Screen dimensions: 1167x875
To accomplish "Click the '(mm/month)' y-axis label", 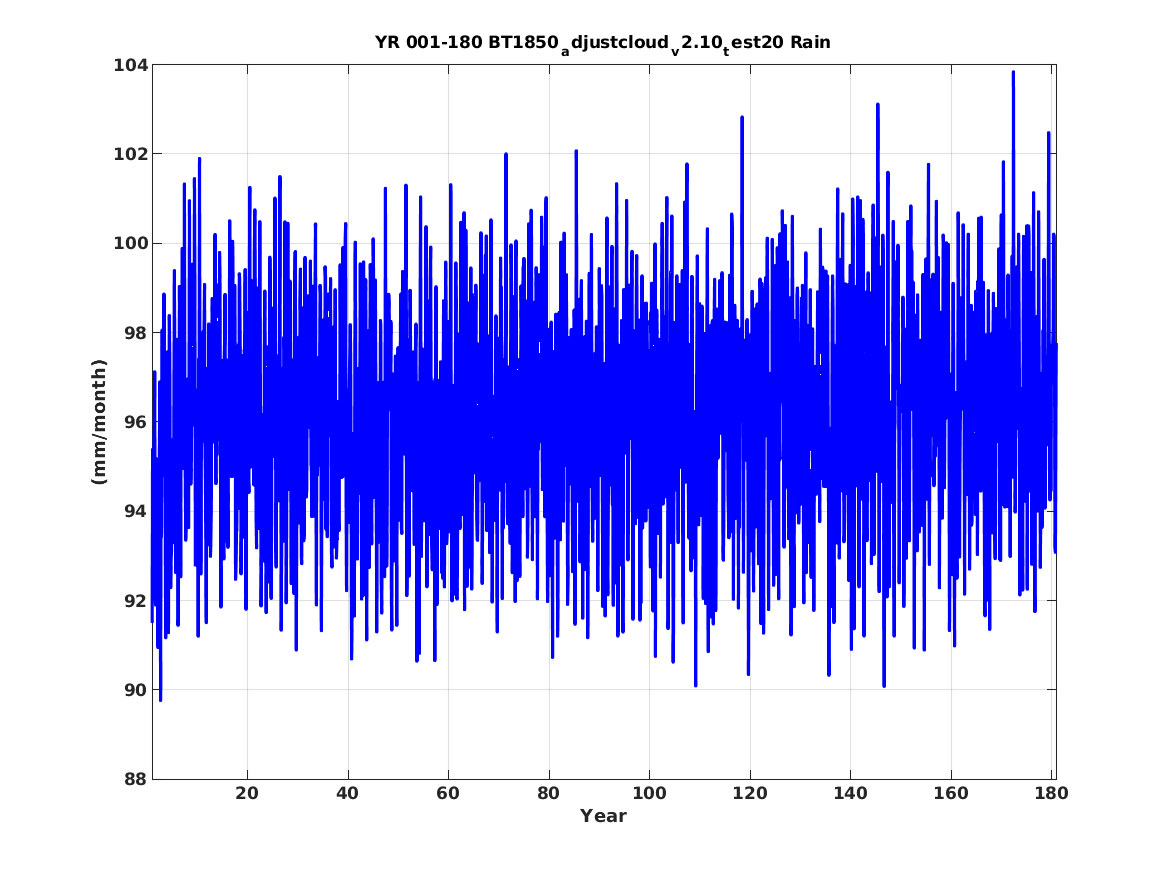I will pos(99,422).
